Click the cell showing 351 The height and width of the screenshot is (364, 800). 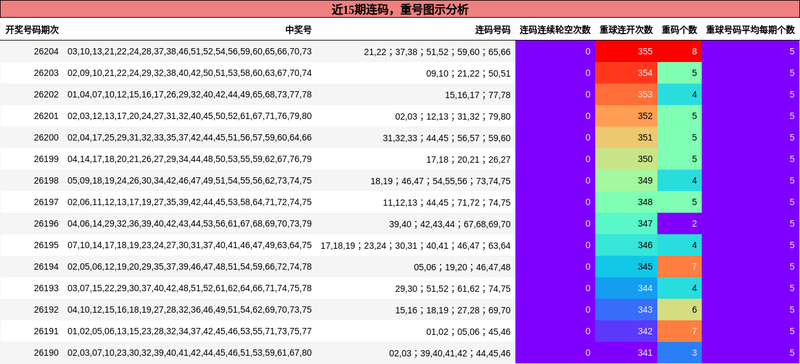pos(627,138)
